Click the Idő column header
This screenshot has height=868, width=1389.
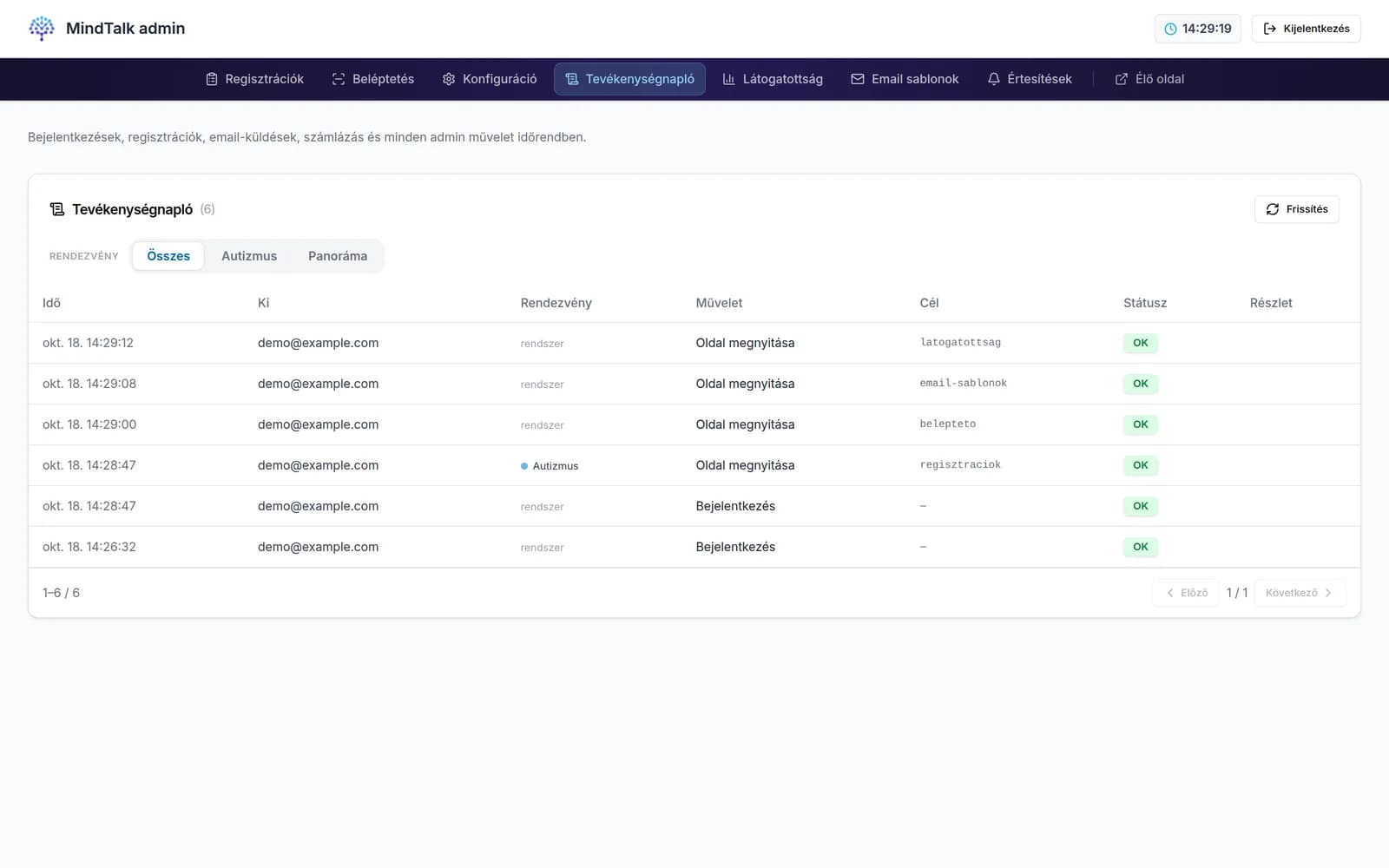[x=52, y=303]
